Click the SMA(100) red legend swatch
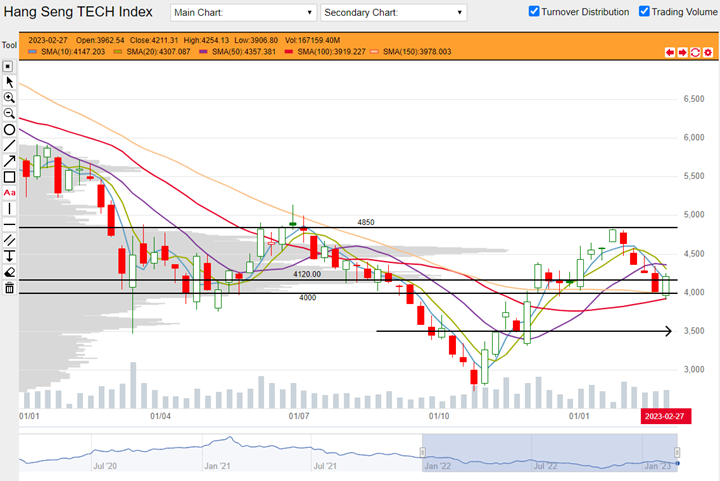This screenshot has height=481, width=720. 288,52
